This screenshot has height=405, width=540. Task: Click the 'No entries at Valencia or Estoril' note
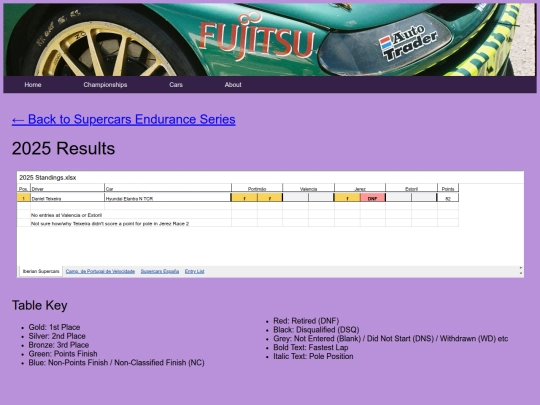click(66, 215)
